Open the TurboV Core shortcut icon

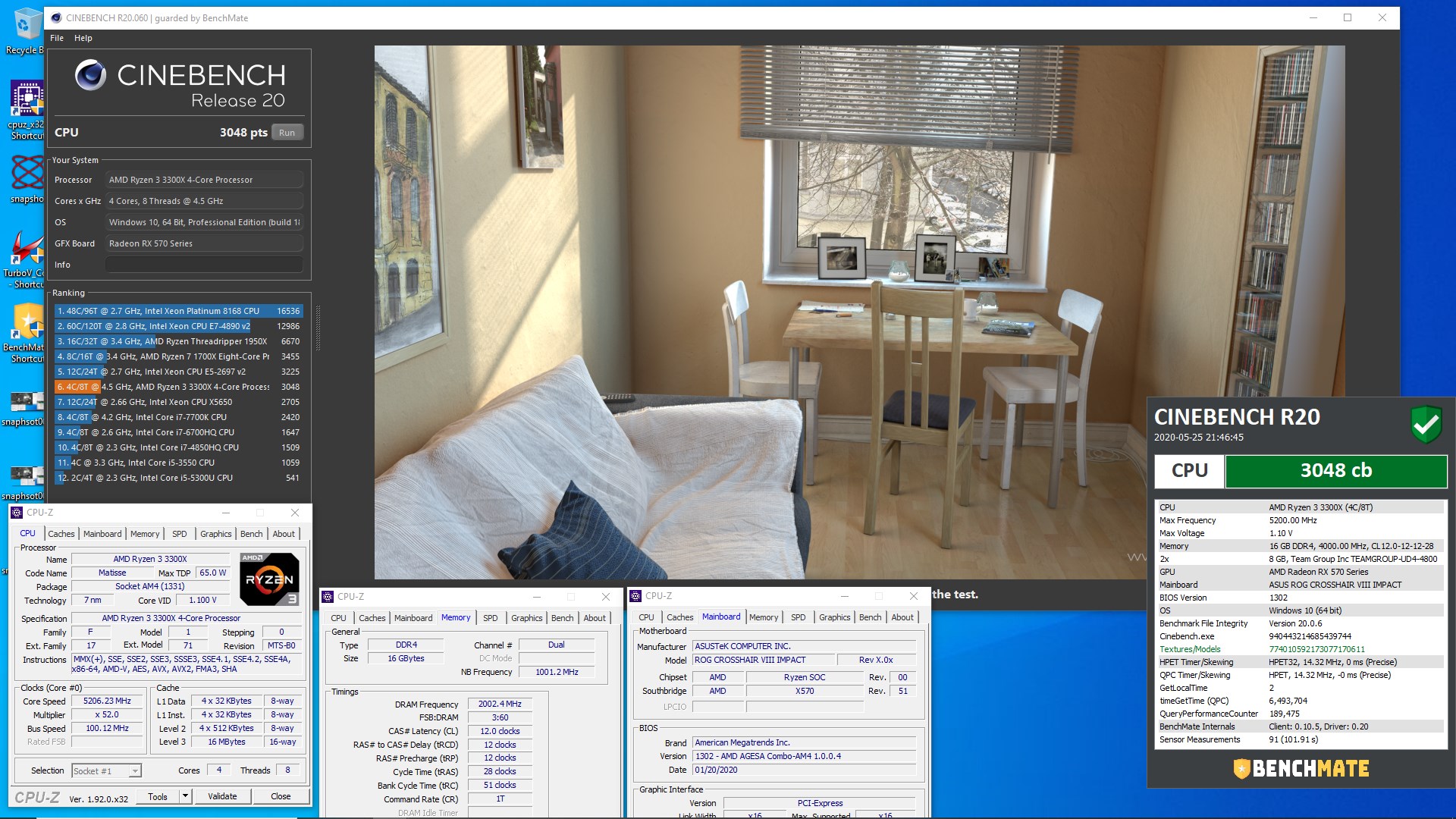26,259
